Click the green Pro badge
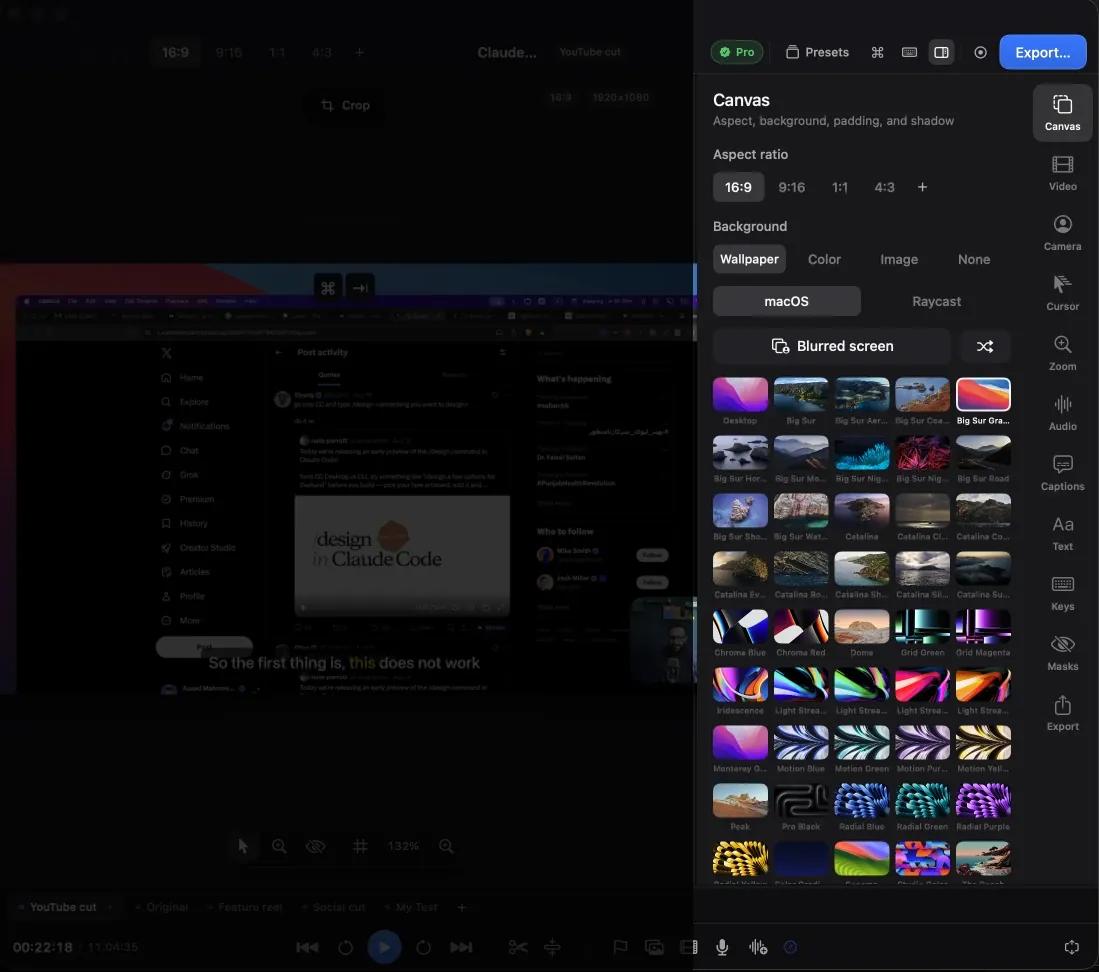This screenshot has width=1099, height=972. pyautogui.click(x=737, y=53)
